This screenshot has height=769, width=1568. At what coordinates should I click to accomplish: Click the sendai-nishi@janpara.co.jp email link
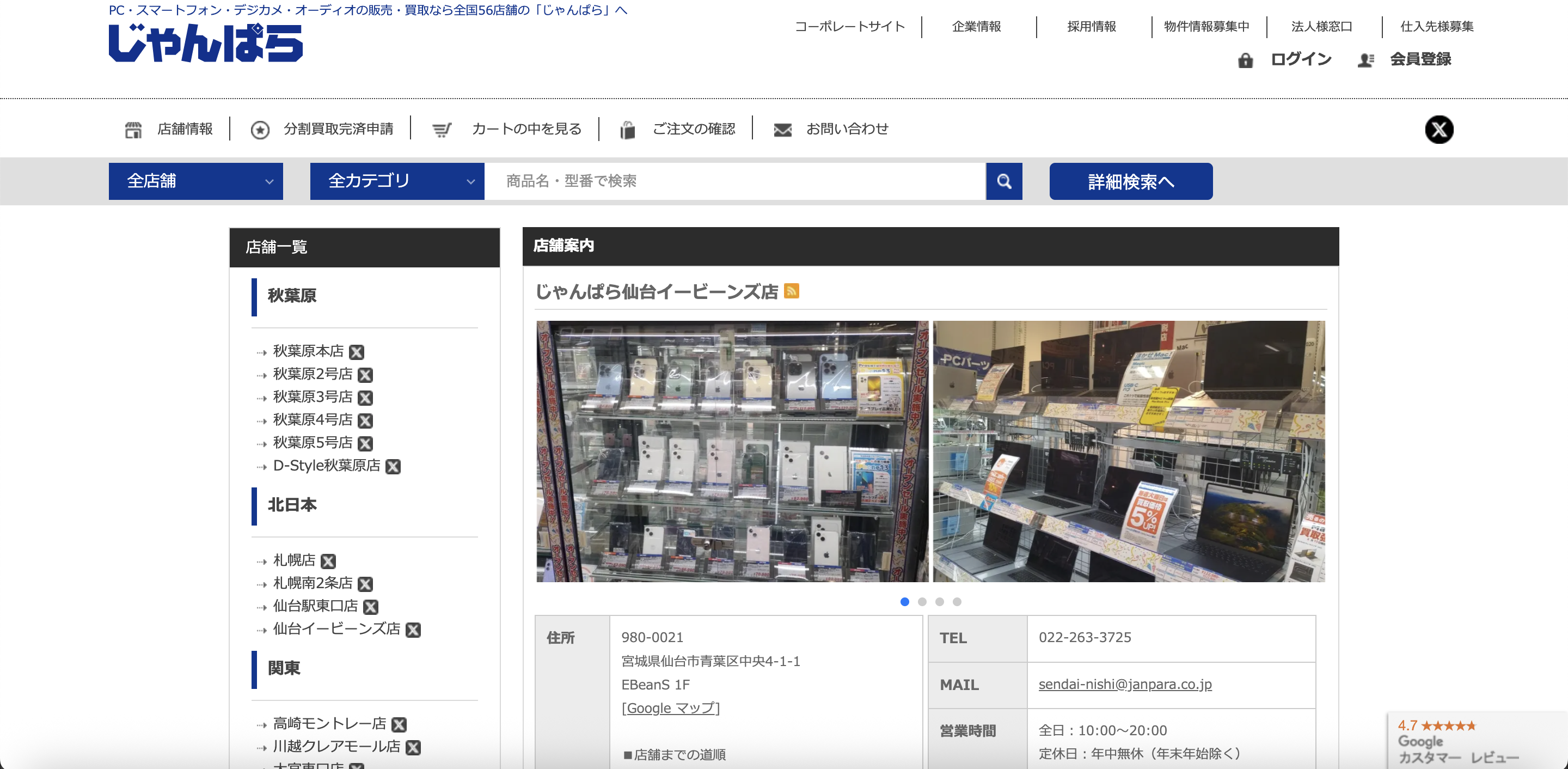(1125, 683)
